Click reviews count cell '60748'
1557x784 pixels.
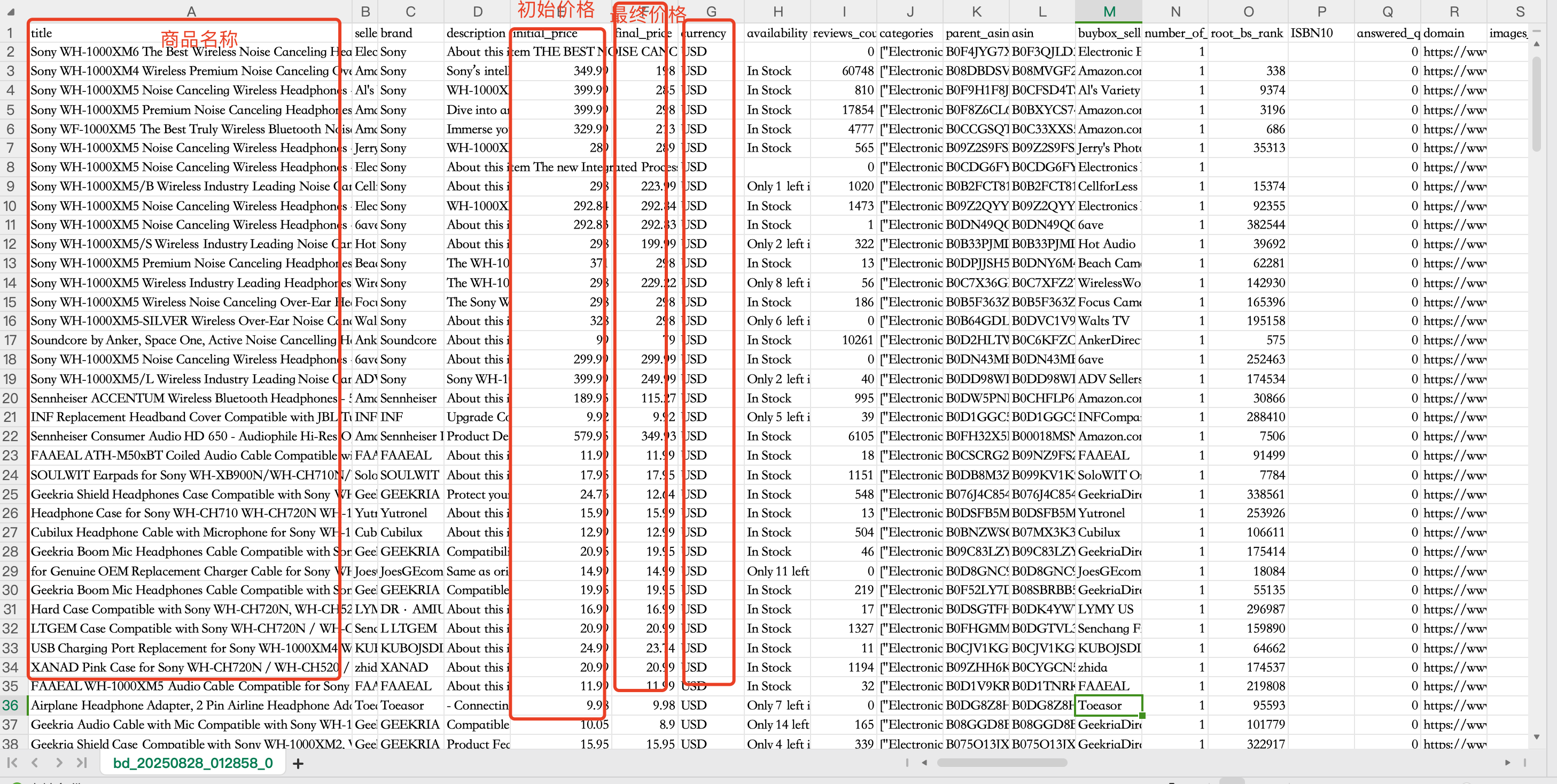844,70
